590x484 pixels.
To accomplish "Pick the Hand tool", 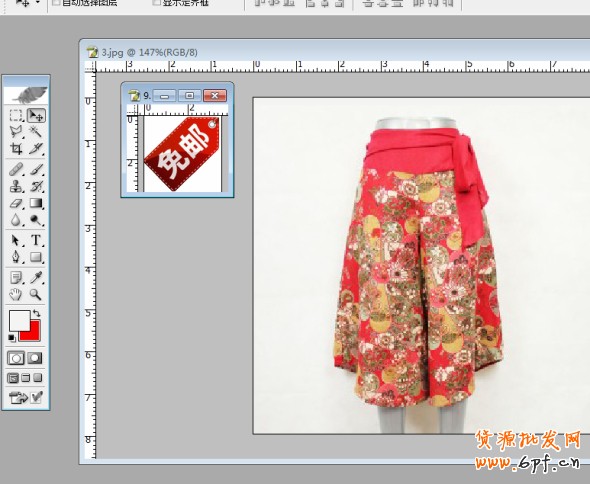I will pyautogui.click(x=16, y=294).
